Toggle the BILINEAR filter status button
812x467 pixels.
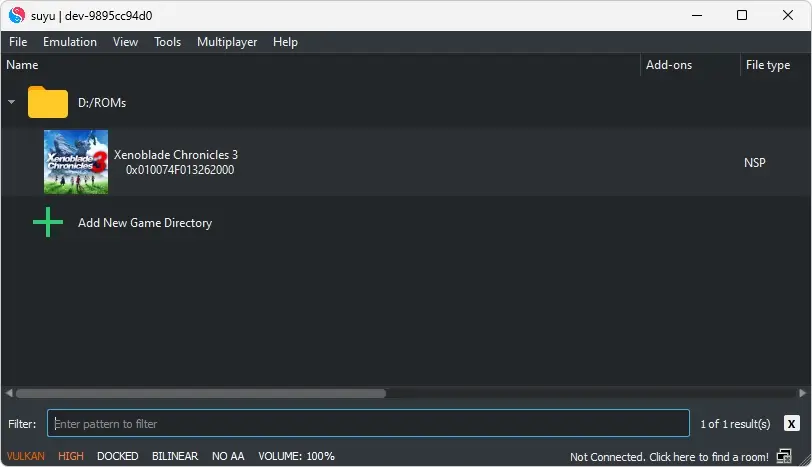pyautogui.click(x=175, y=456)
